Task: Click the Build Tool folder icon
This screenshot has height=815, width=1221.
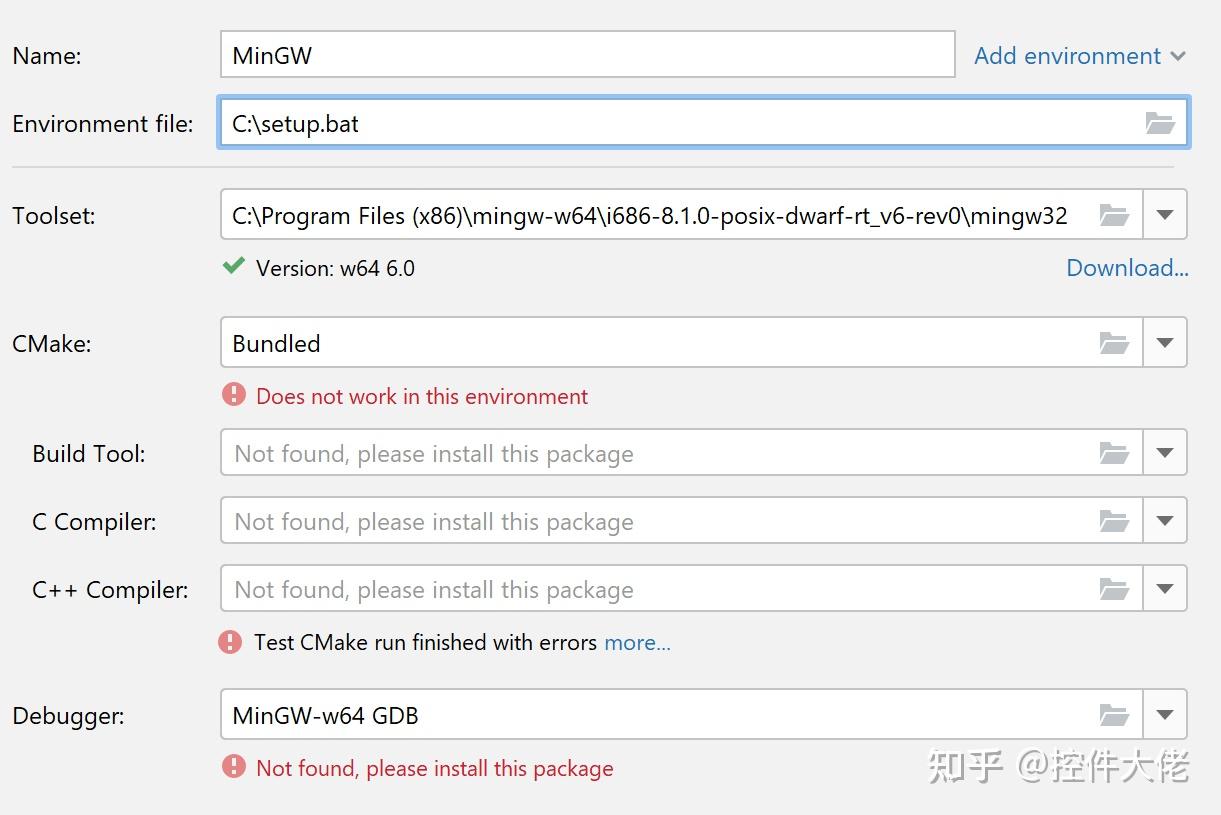Action: pos(1114,452)
